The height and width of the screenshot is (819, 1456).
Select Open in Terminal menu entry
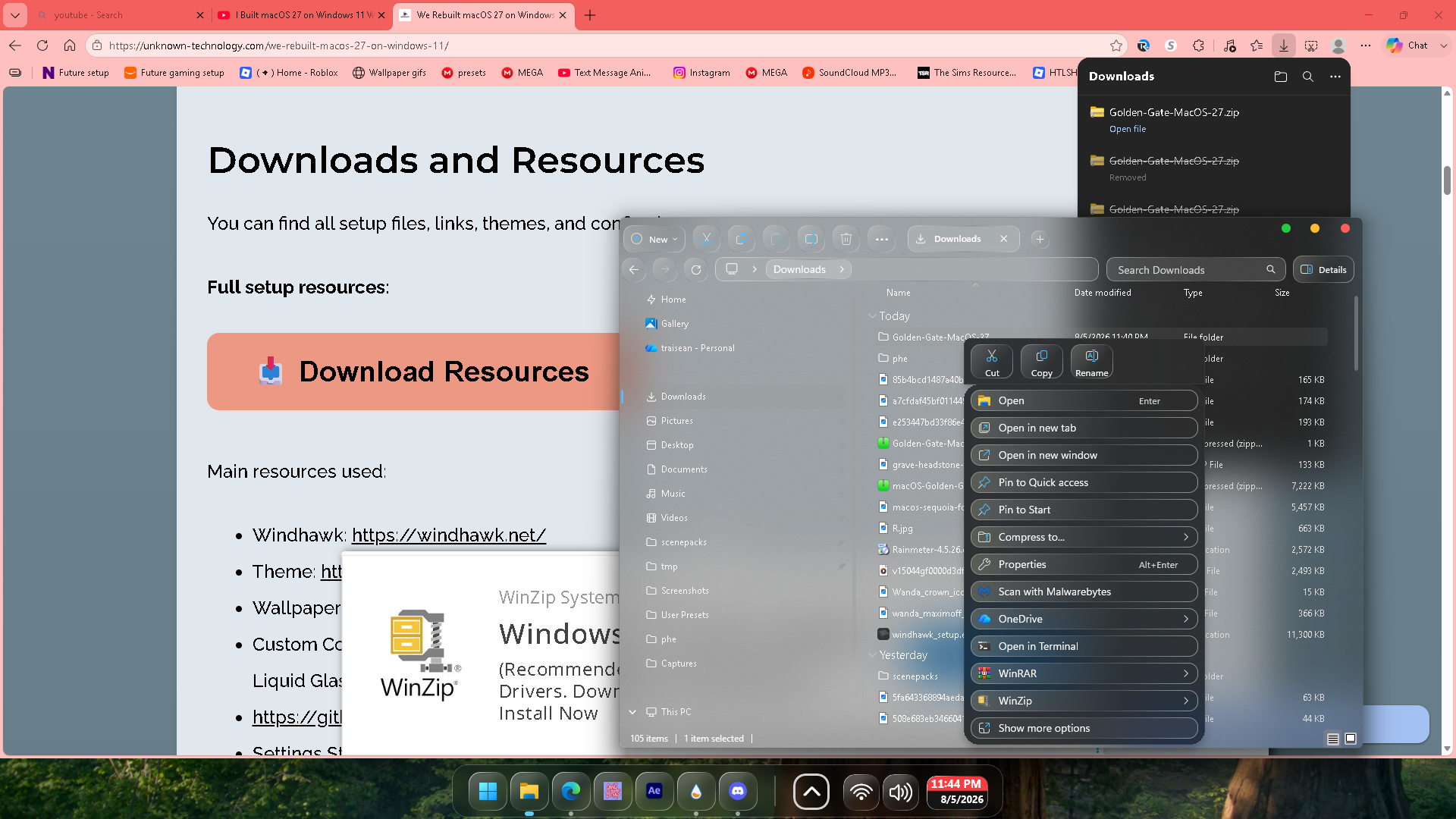1084,646
